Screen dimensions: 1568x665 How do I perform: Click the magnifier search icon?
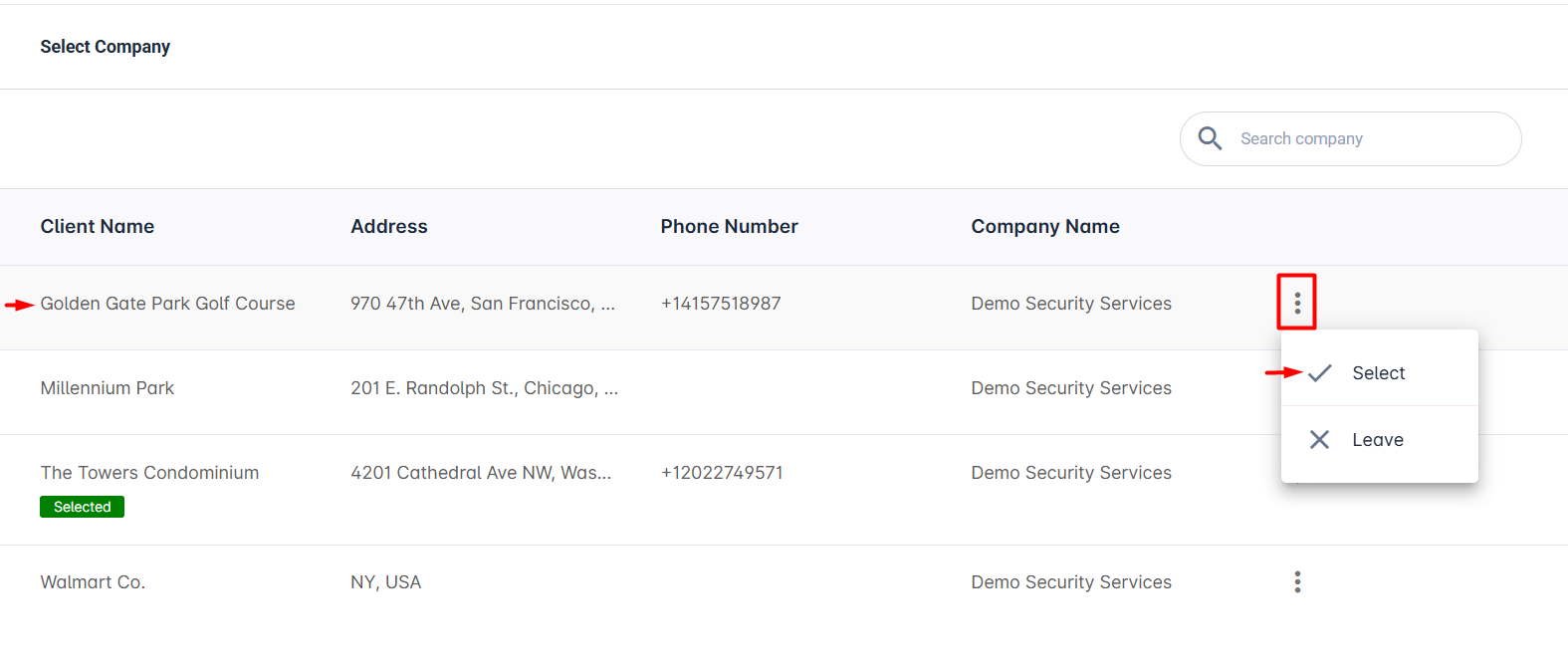1210,138
